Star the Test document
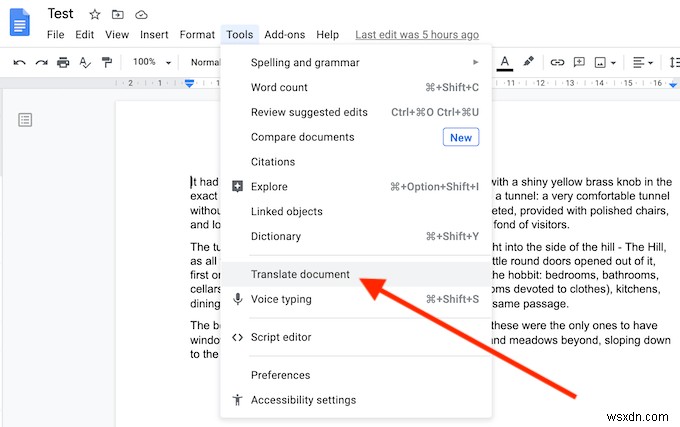This screenshot has width=680, height=427. pos(95,15)
